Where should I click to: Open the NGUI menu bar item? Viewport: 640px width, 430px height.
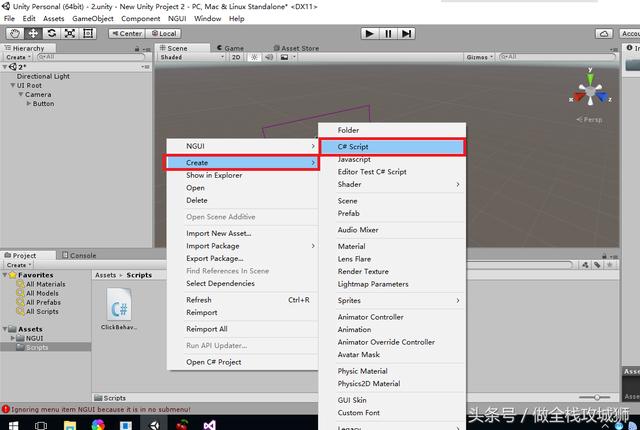tap(177, 19)
